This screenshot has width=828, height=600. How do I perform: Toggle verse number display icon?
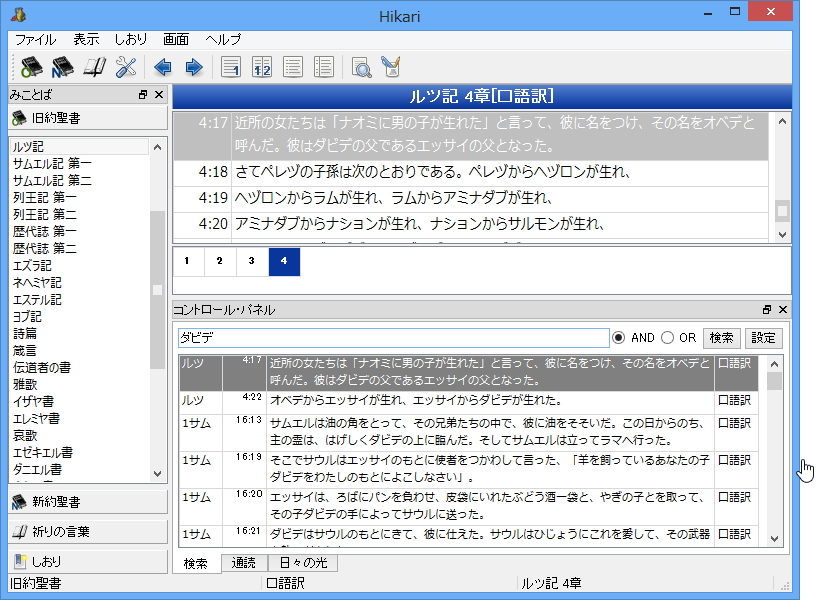click(233, 67)
